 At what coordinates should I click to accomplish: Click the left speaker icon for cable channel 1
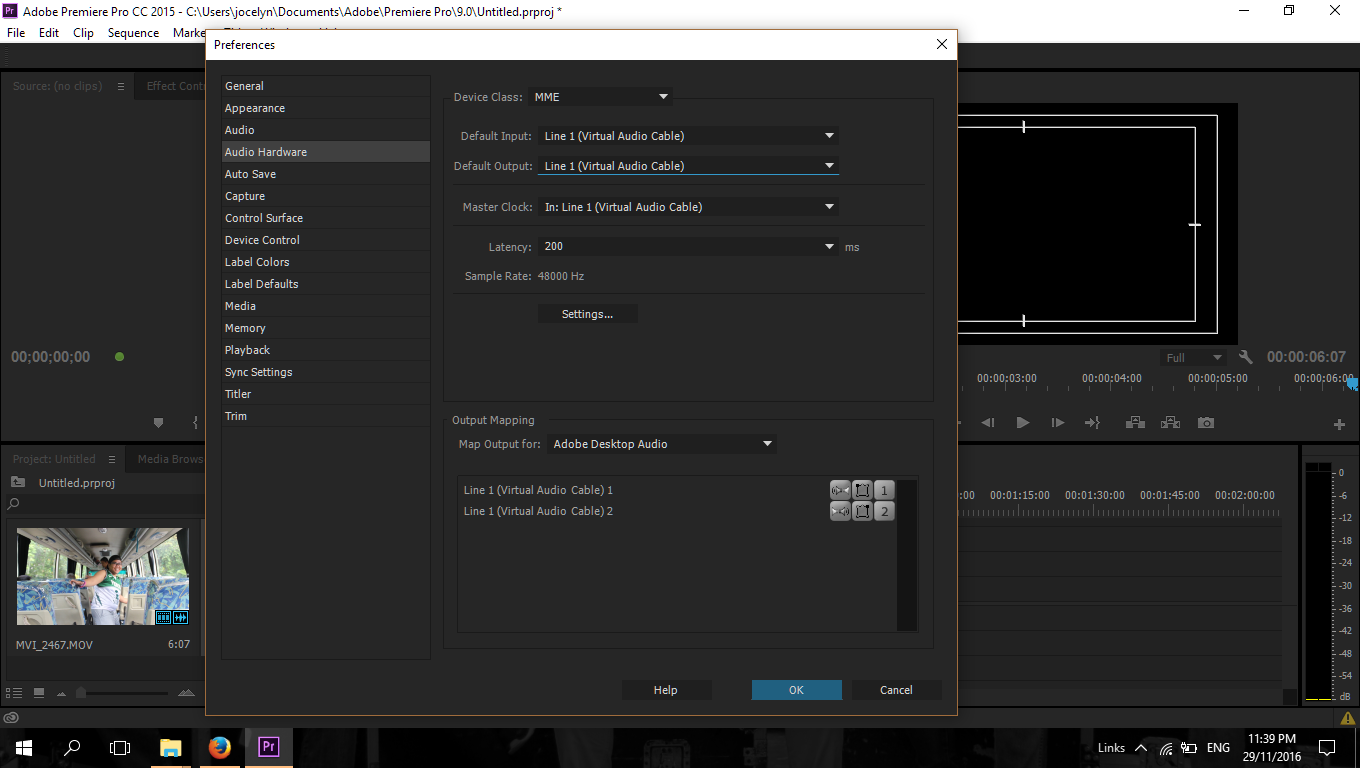coord(840,490)
